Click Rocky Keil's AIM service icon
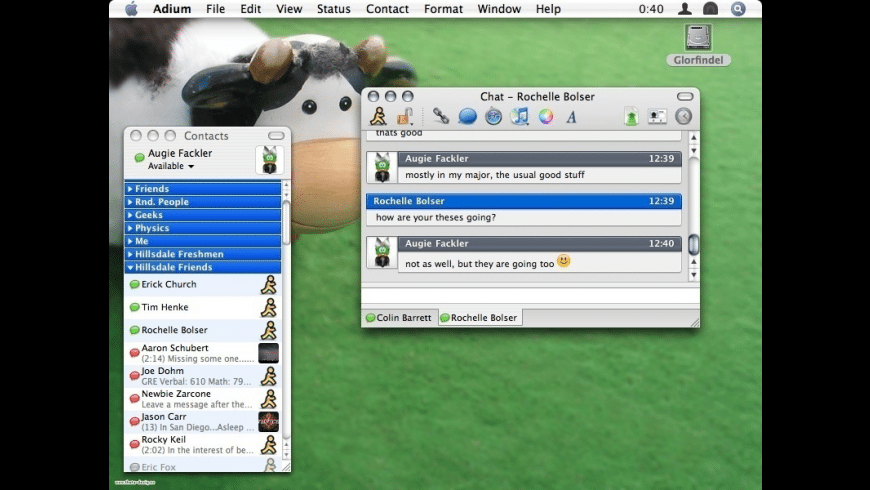The height and width of the screenshot is (490, 870). [269, 445]
